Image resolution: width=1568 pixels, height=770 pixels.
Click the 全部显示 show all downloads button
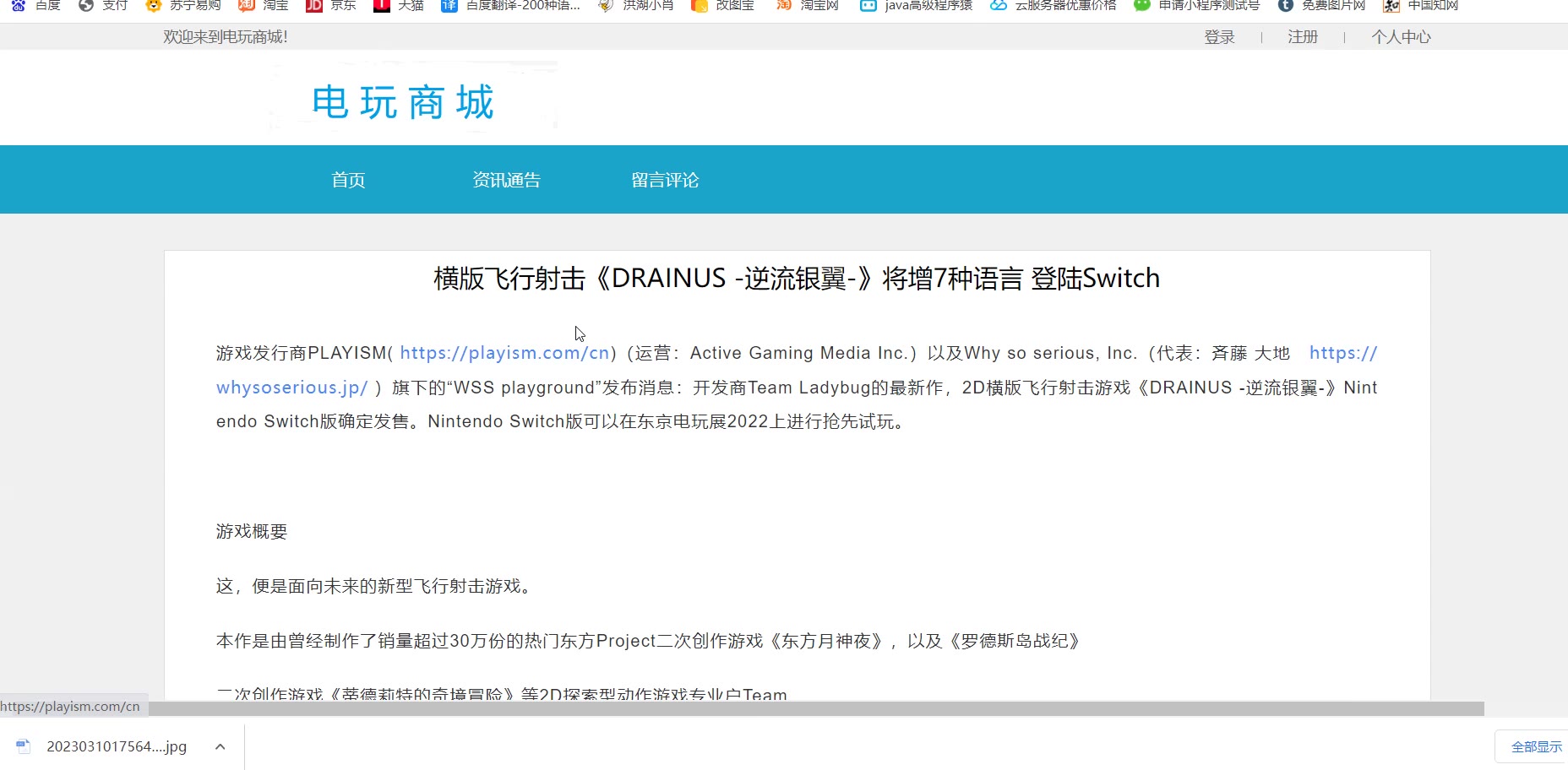click(1536, 747)
